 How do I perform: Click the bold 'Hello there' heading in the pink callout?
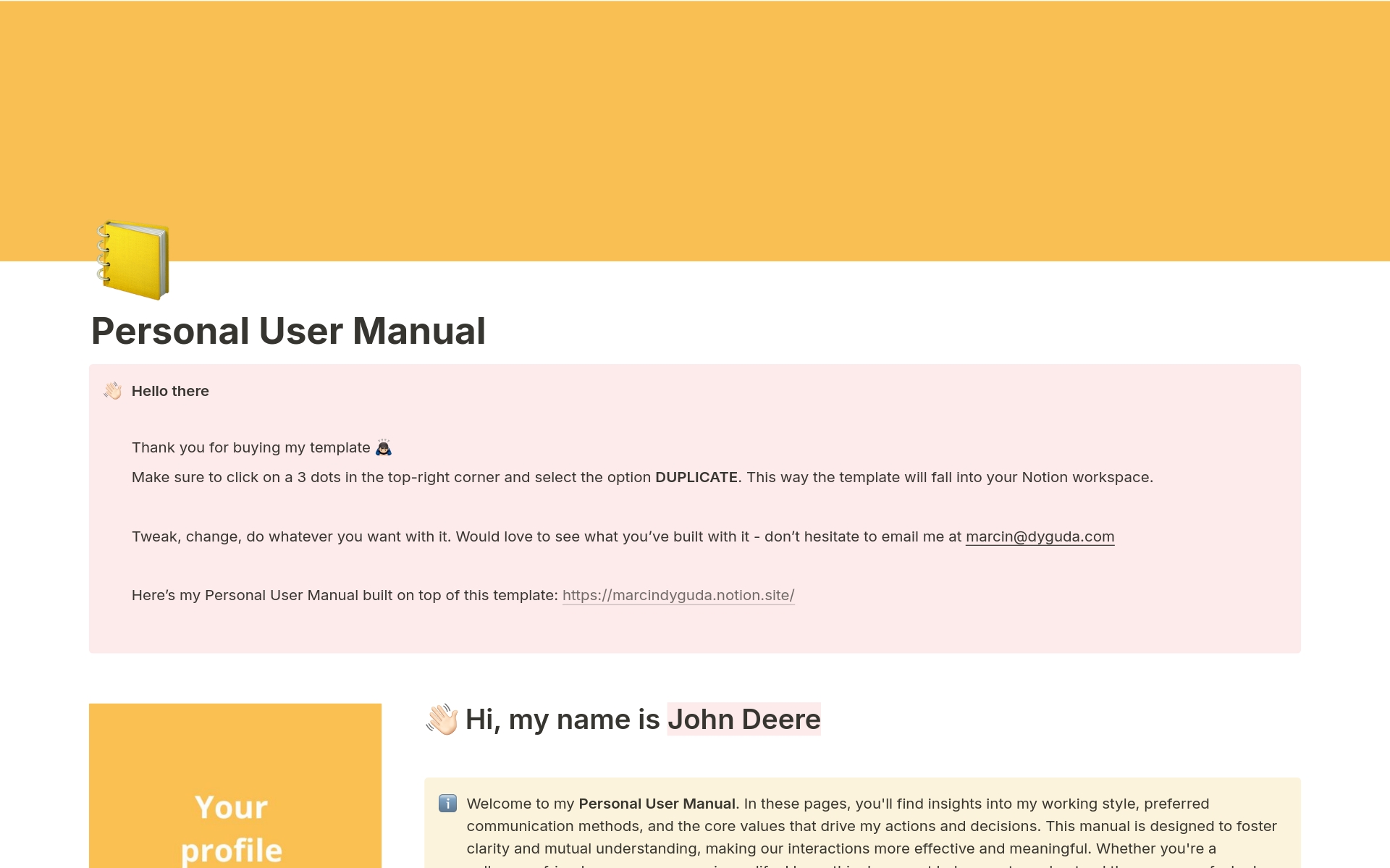point(169,390)
